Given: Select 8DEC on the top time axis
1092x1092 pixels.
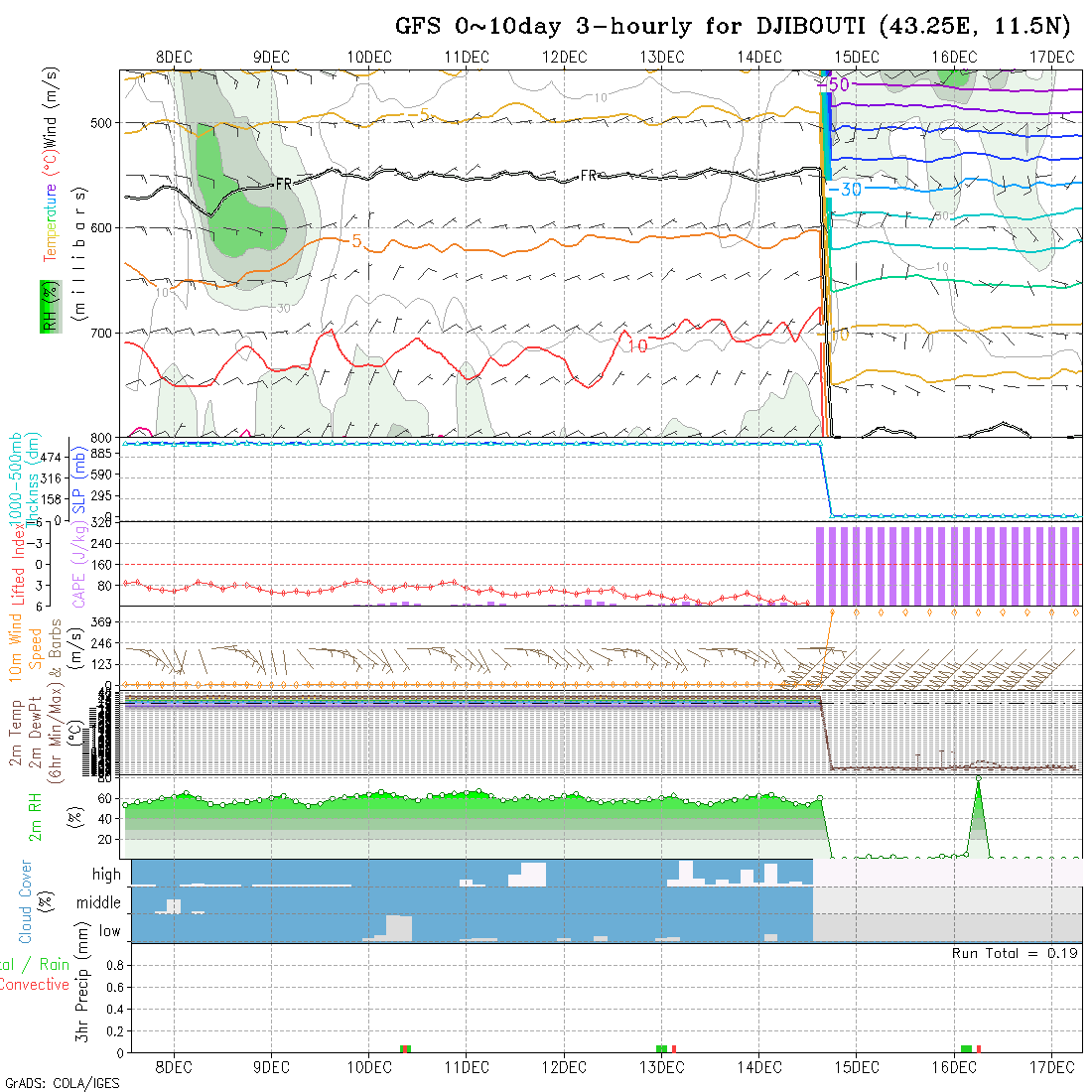Looking at the screenshot, I should (x=174, y=57).
